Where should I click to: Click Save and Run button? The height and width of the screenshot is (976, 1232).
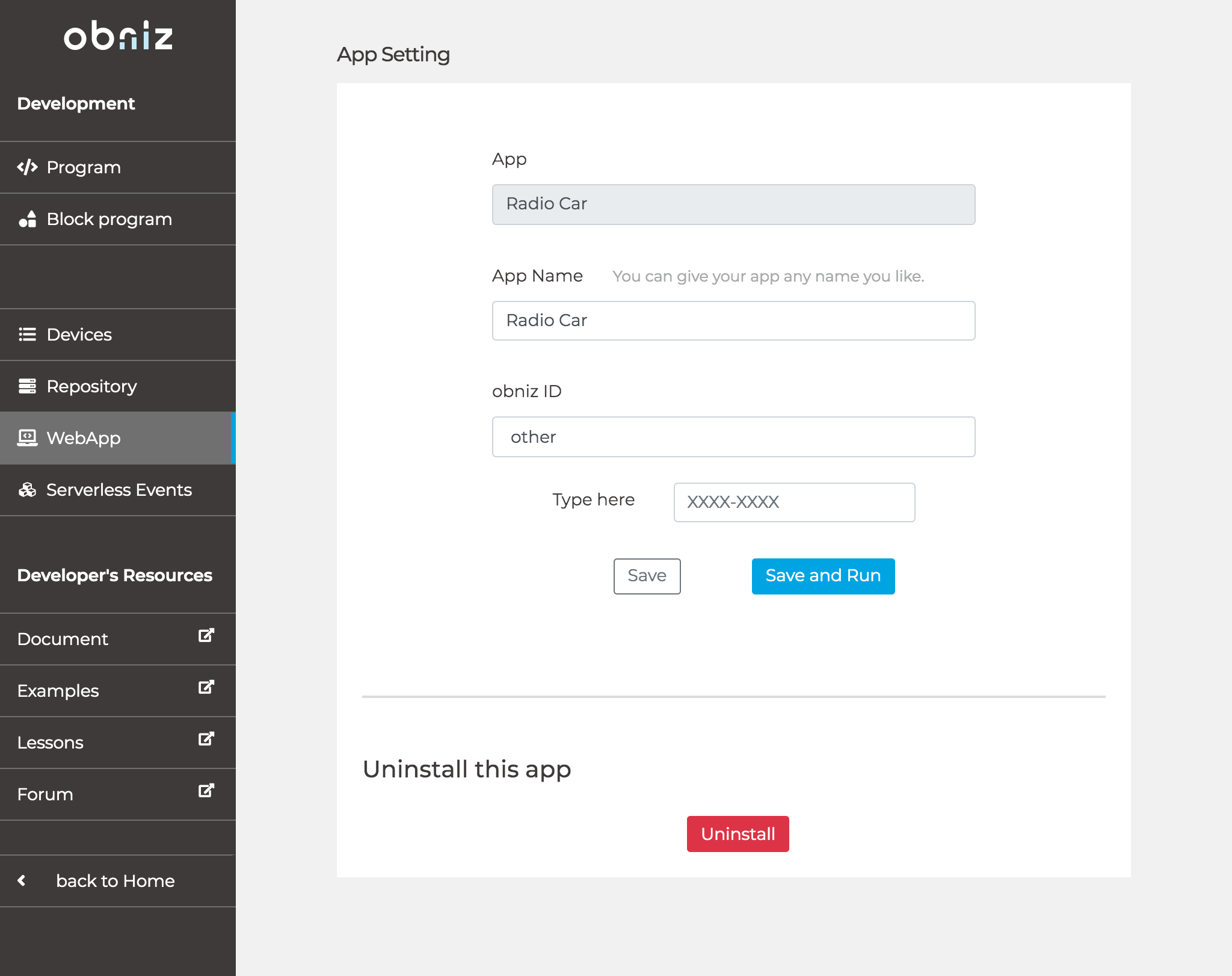click(823, 576)
